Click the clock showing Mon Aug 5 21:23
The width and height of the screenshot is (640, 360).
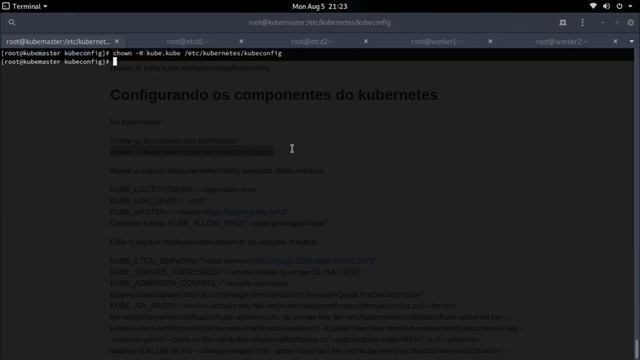pyautogui.click(x=320, y=6)
